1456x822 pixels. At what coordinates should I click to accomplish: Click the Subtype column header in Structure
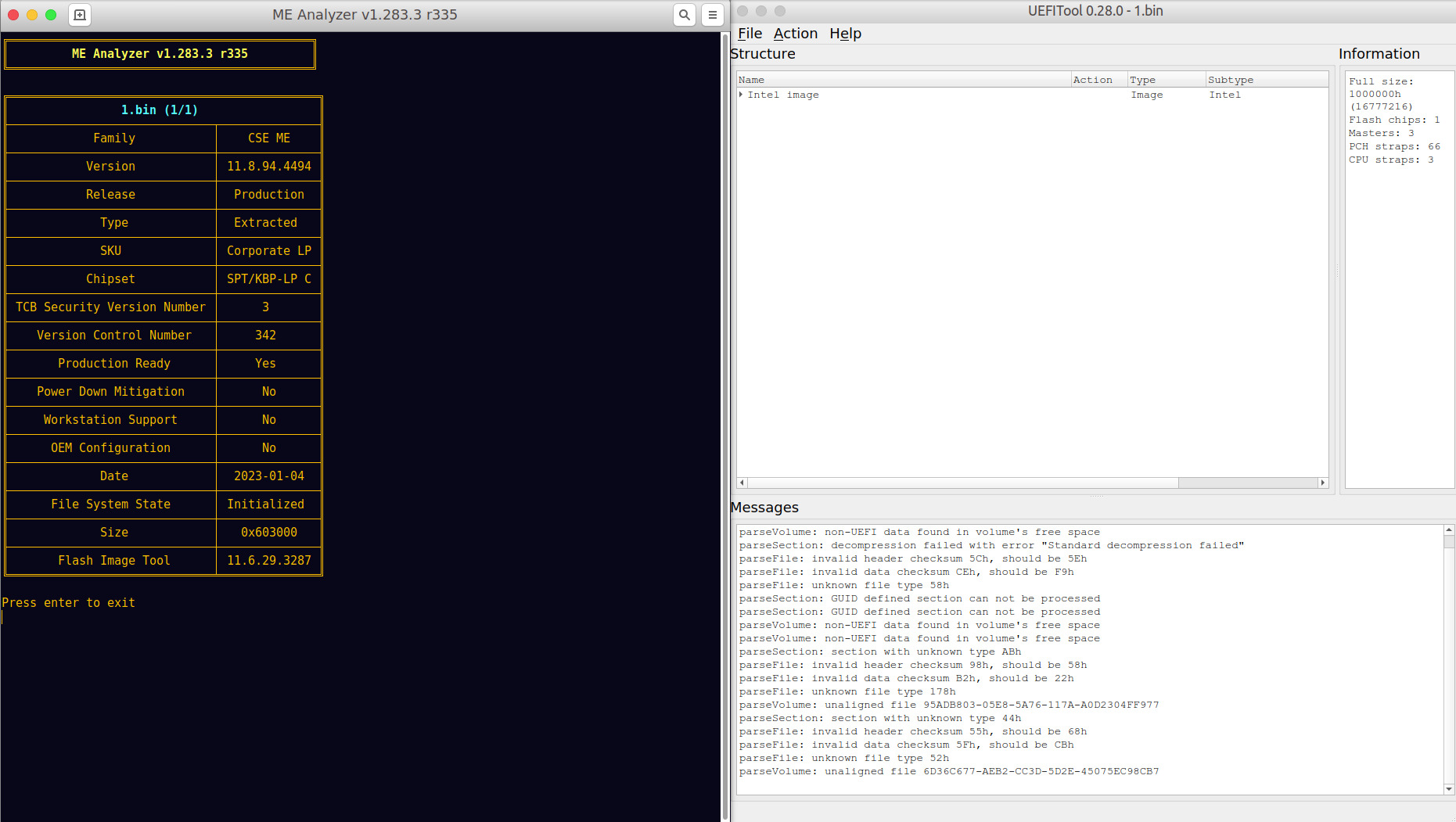pyautogui.click(x=1267, y=80)
